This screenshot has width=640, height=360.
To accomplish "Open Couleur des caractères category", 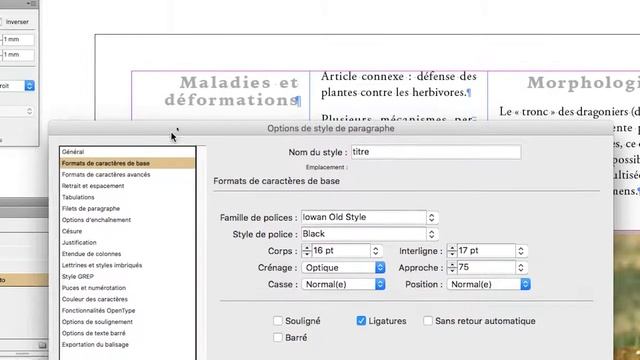I will 95,299.
